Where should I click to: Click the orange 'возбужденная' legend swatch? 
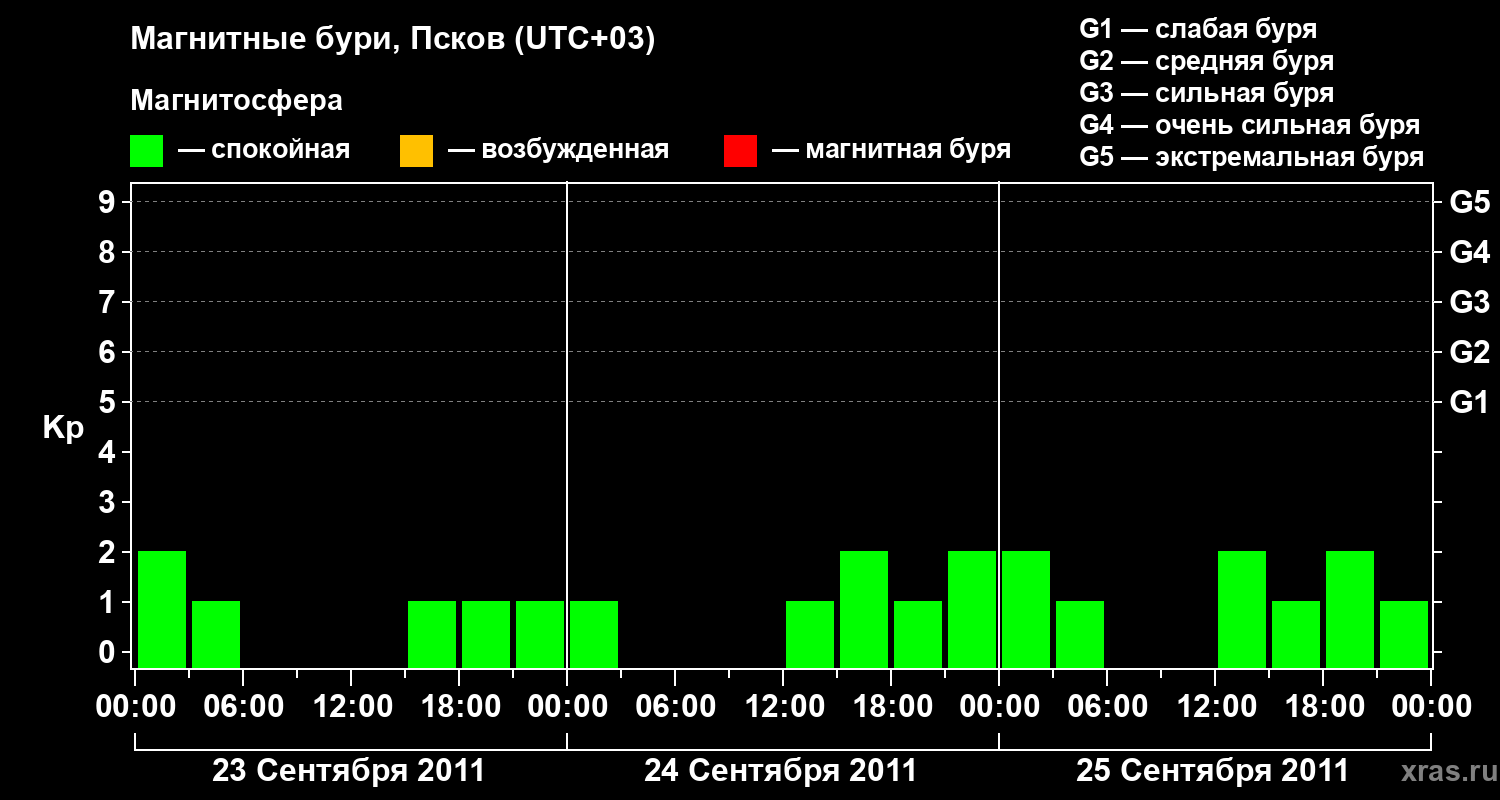416,151
